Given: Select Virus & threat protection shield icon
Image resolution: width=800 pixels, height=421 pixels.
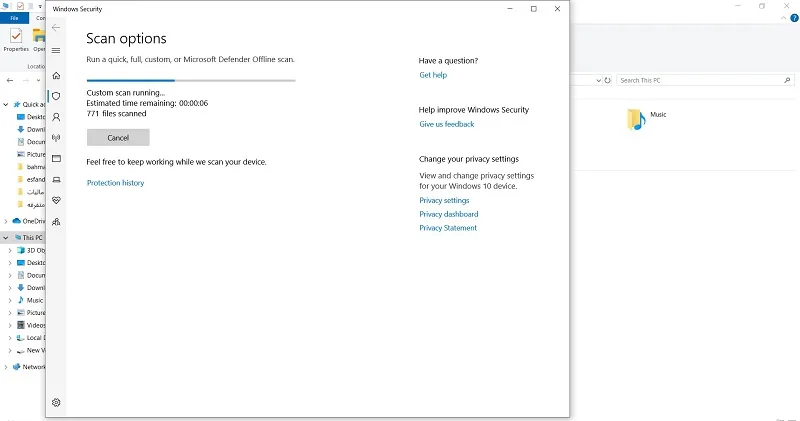Looking at the screenshot, I should pyautogui.click(x=56, y=96).
